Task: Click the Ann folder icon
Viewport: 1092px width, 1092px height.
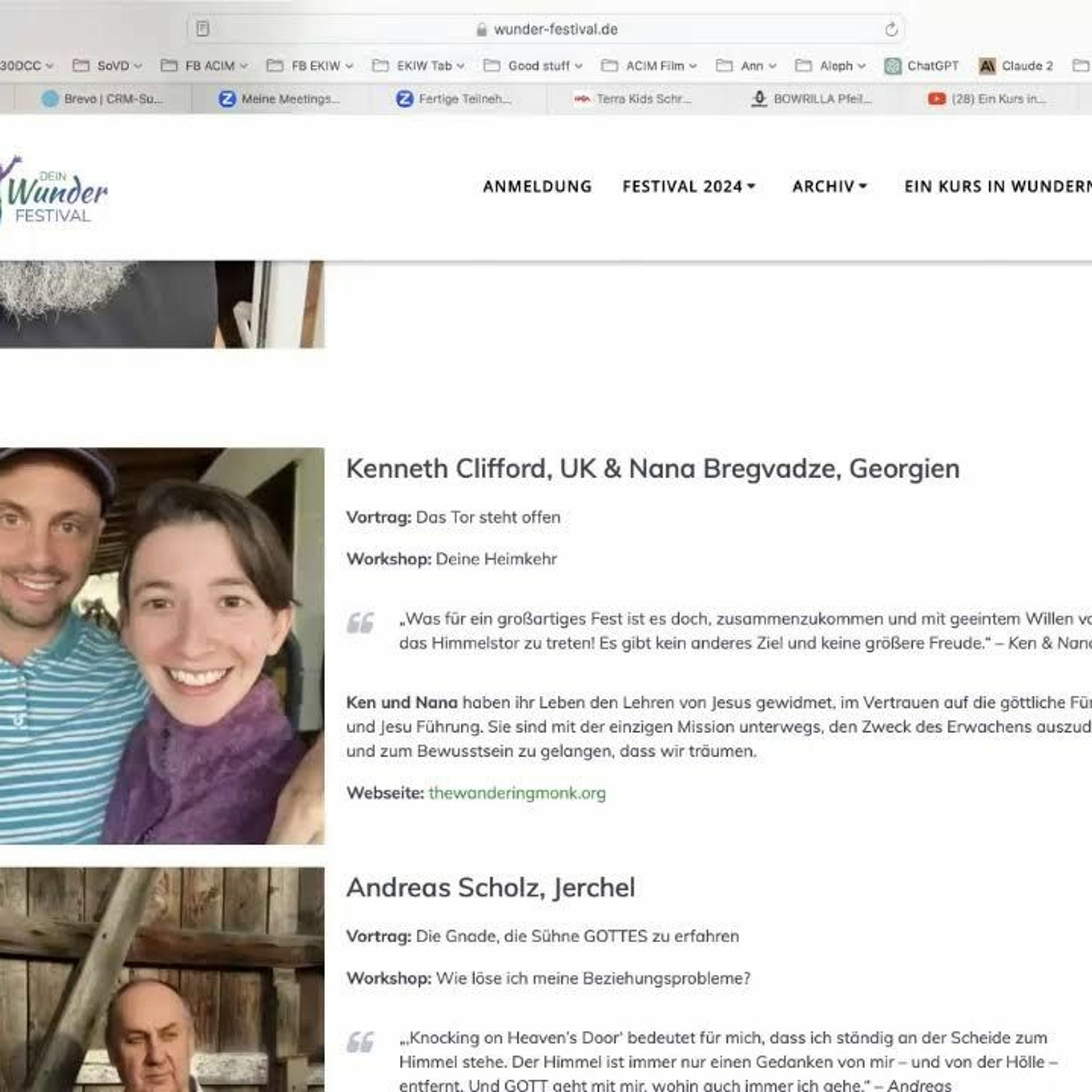Action: tap(724, 66)
